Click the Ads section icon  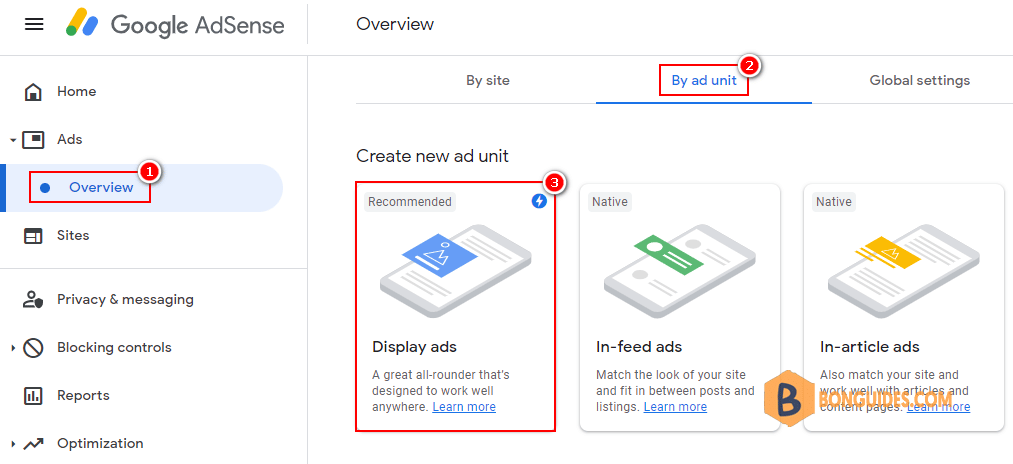pos(33,140)
